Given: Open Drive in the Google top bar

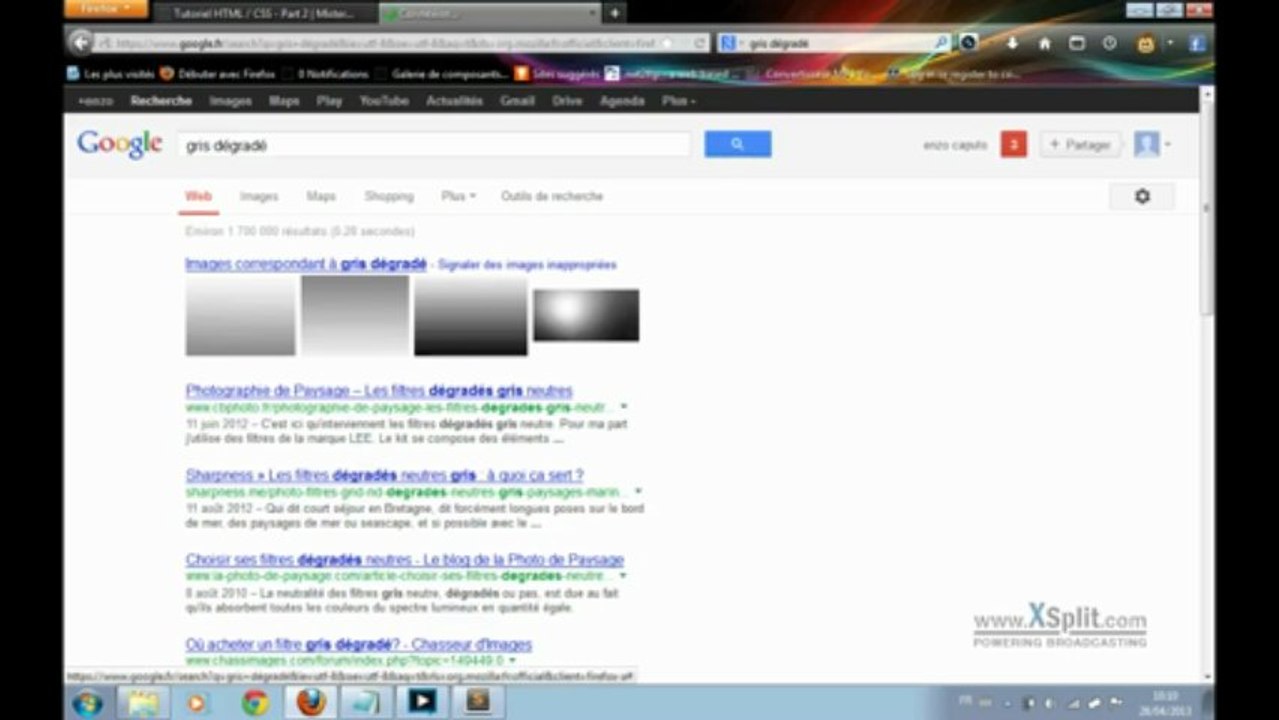Looking at the screenshot, I should tap(567, 101).
